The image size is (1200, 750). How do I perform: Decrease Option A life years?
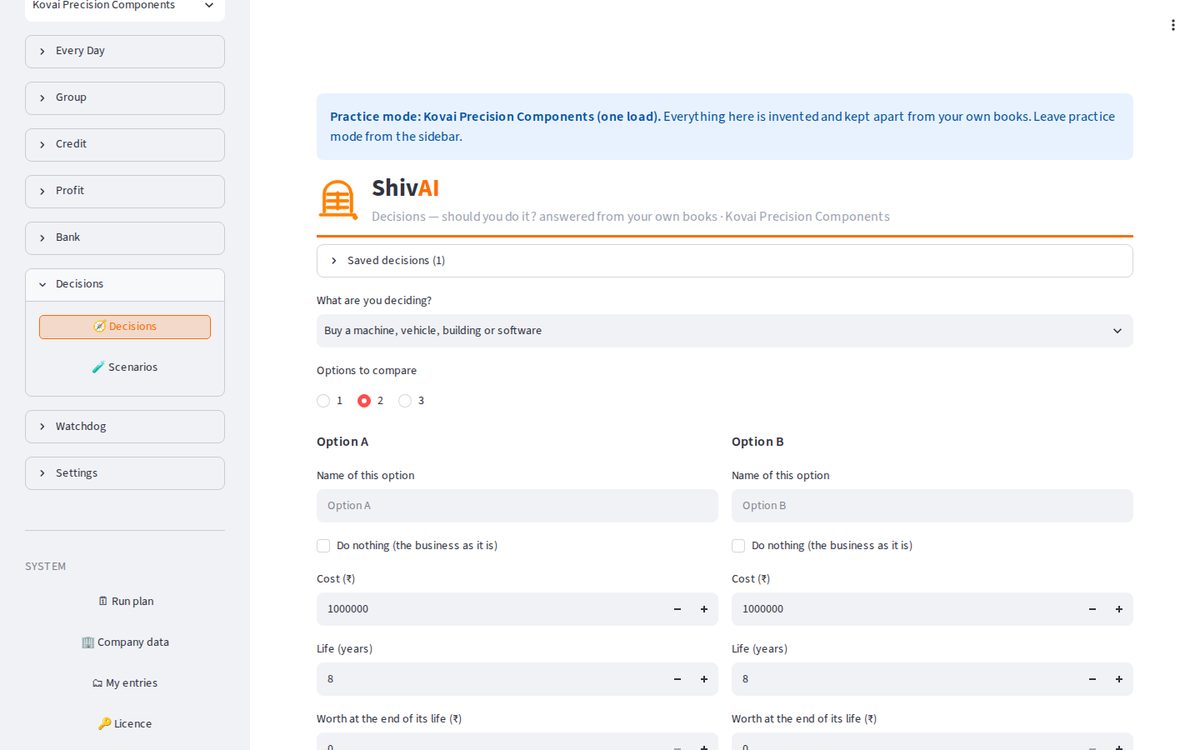(677, 679)
